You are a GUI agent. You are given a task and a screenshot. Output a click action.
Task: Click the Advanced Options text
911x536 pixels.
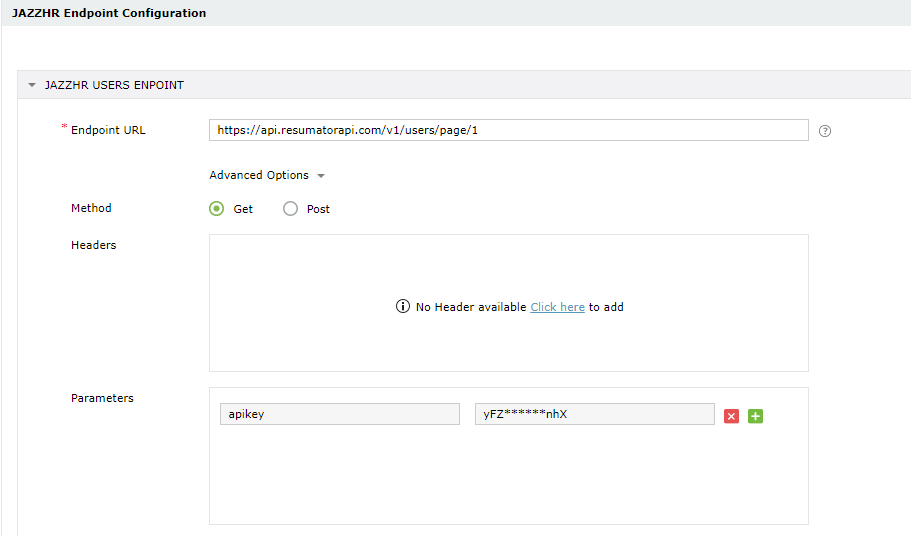pyautogui.click(x=259, y=175)
